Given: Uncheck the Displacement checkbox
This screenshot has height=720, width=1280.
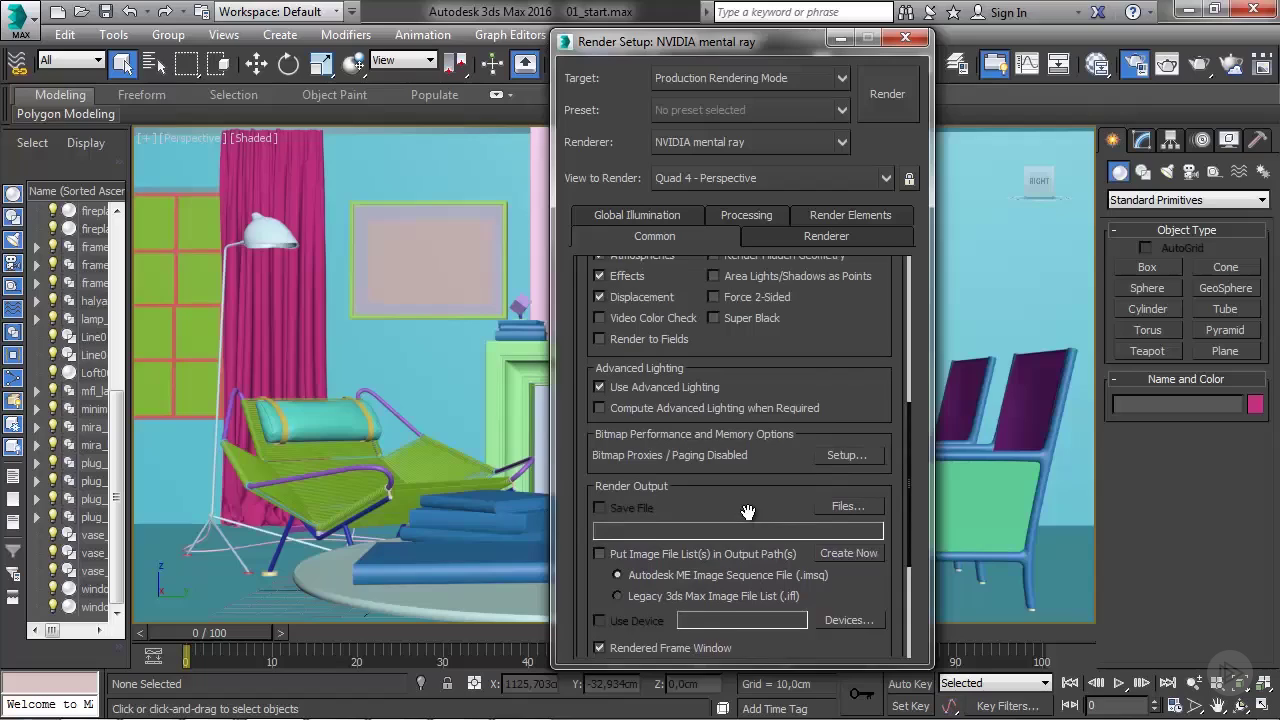Looking at the screenshot, I should pyautogui.click(x=599, y=297).
